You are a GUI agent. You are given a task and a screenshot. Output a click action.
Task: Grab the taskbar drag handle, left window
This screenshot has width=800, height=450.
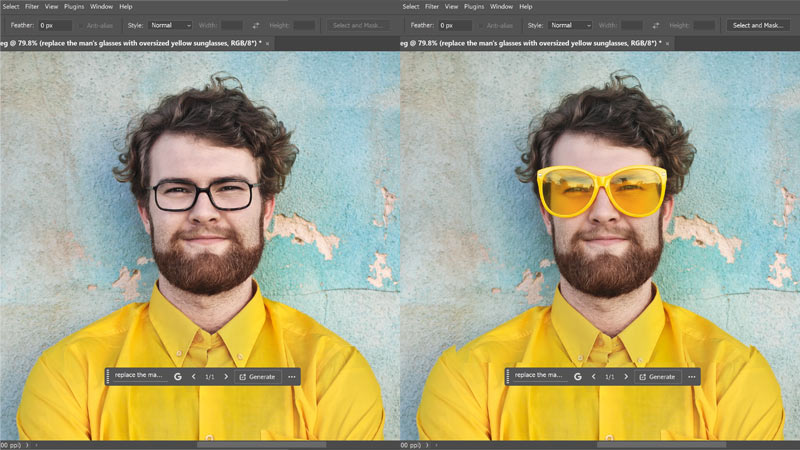pos(108,377)
